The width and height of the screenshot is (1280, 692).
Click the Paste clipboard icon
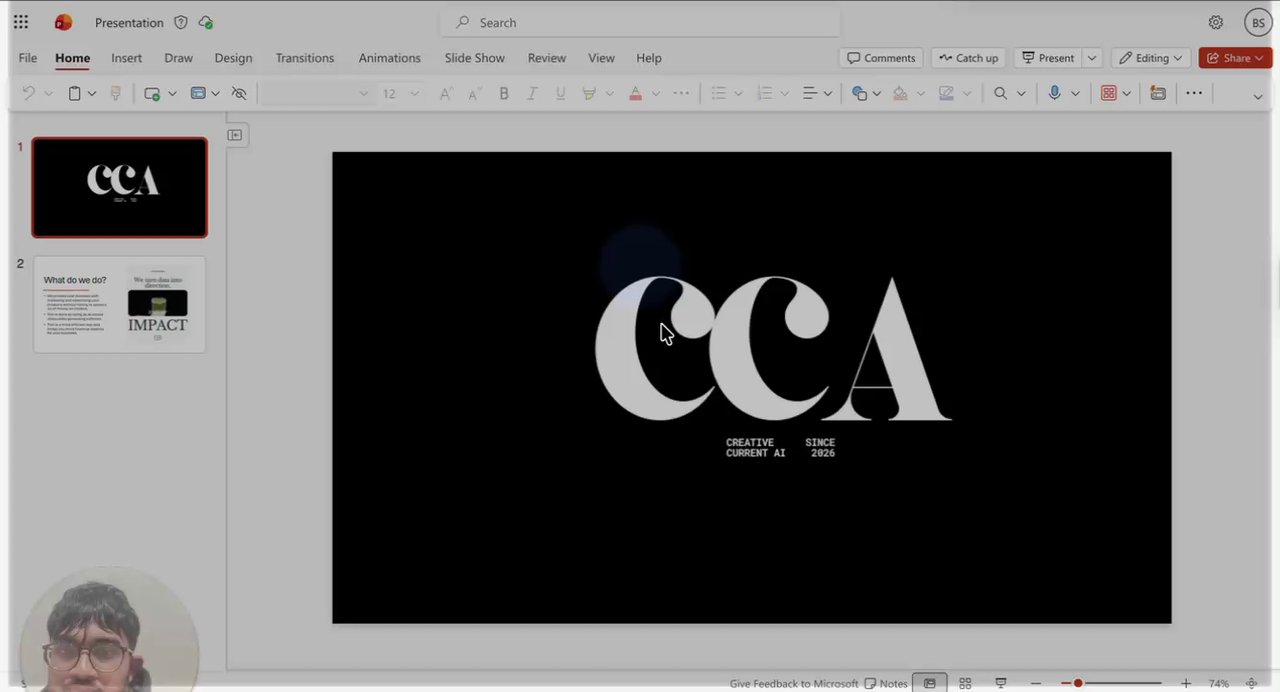tap(74, 93)
